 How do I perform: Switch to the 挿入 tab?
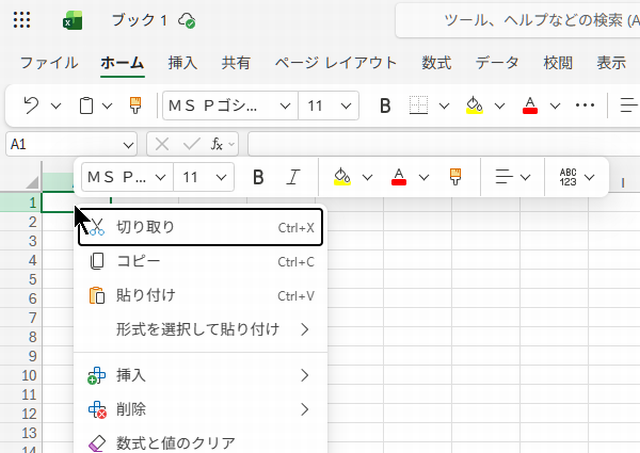point(182,62)
